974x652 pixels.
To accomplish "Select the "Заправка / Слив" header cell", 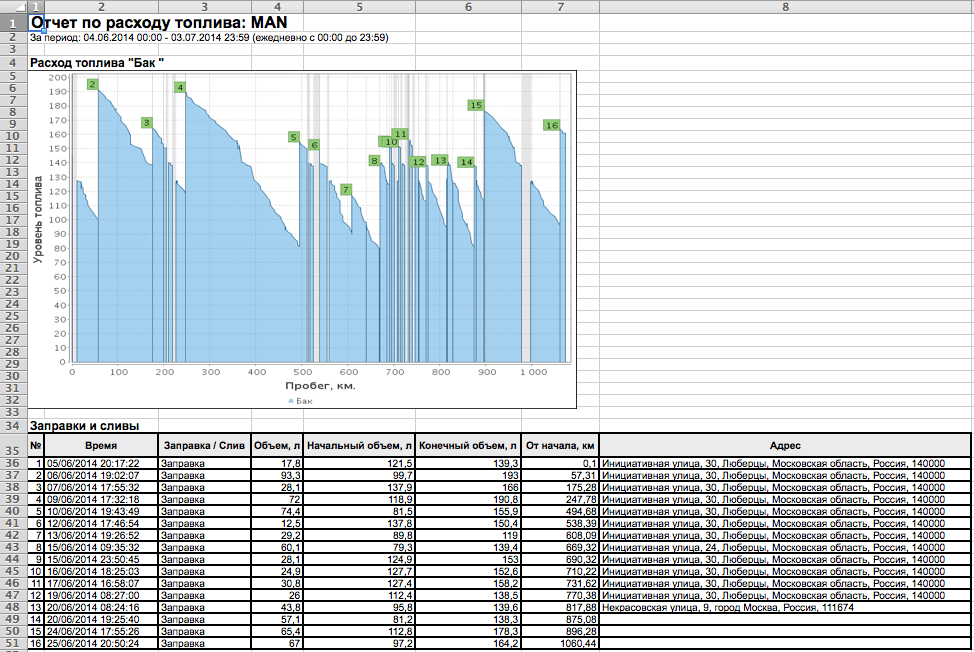I will coord(204,445).
